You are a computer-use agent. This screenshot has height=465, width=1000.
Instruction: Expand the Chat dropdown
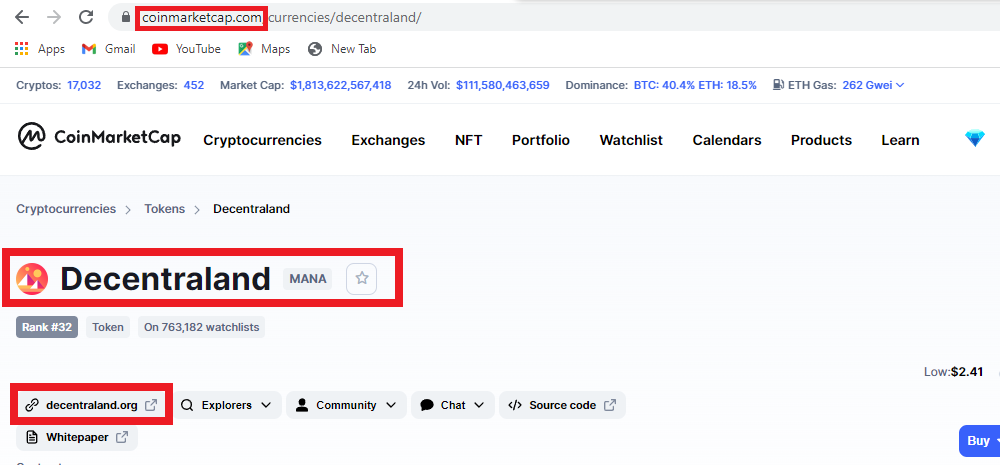pos(453,405)
